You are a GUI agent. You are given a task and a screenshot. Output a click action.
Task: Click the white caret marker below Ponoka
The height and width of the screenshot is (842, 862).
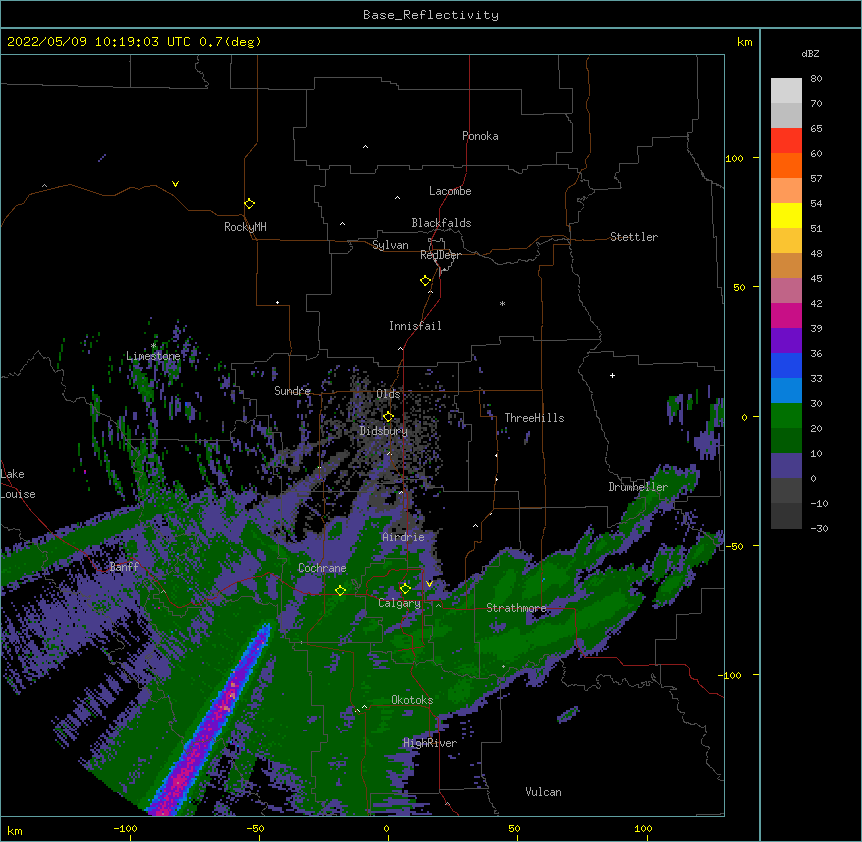coord(366,147)
